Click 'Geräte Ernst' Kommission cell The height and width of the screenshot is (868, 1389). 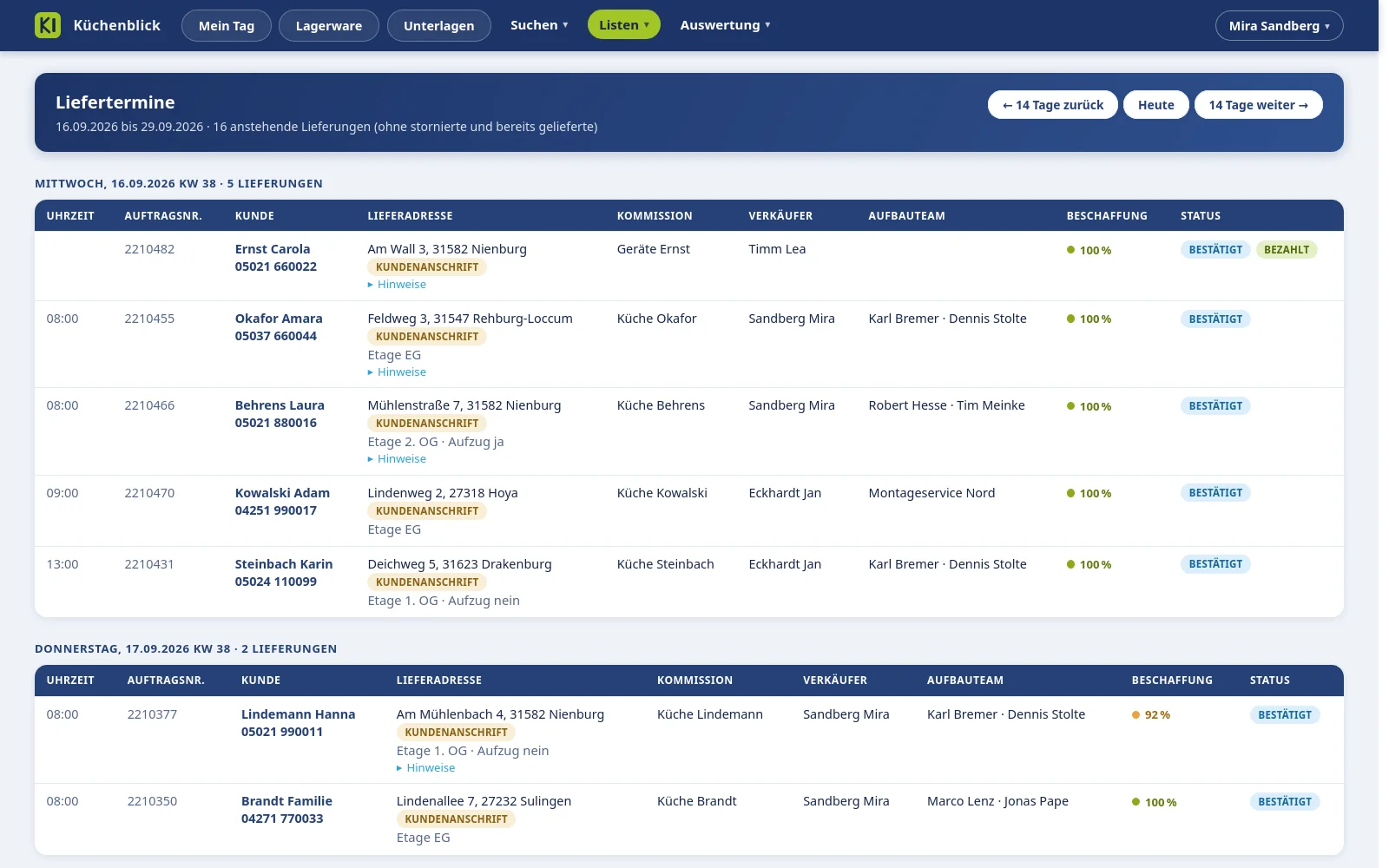pos(653,249)
